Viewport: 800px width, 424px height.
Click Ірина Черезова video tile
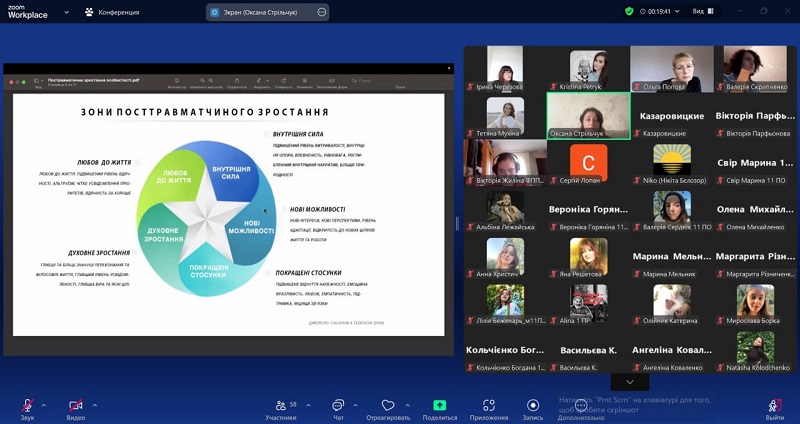pos(505,69)
